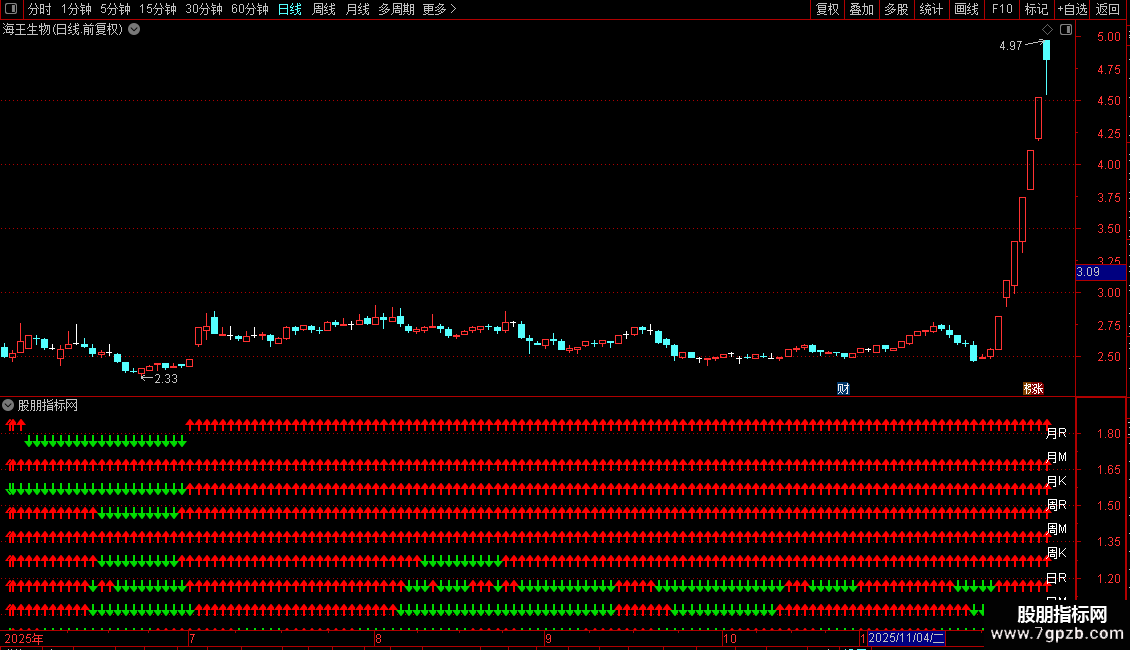The image size is (1130, 650).
Task: Switch to 月线 monthly chart
Action: click(357, 9)
